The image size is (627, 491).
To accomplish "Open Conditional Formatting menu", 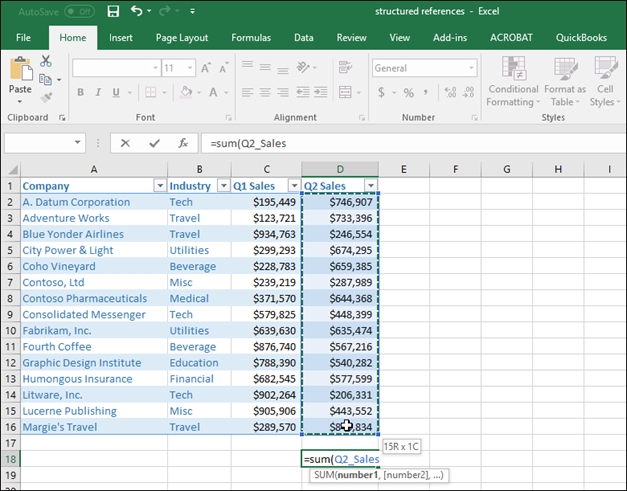I will click(x=513, y=81).
